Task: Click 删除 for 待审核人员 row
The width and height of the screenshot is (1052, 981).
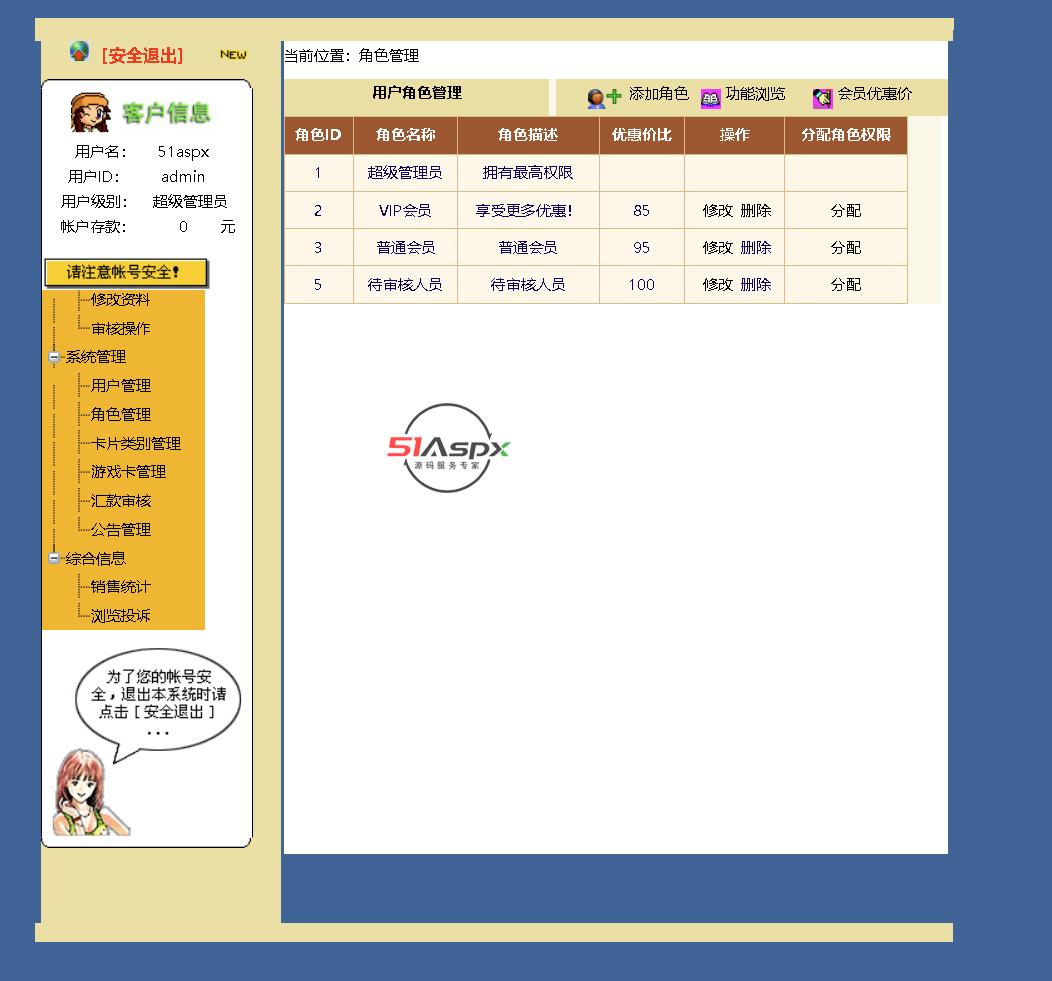Action: [755, 285]
